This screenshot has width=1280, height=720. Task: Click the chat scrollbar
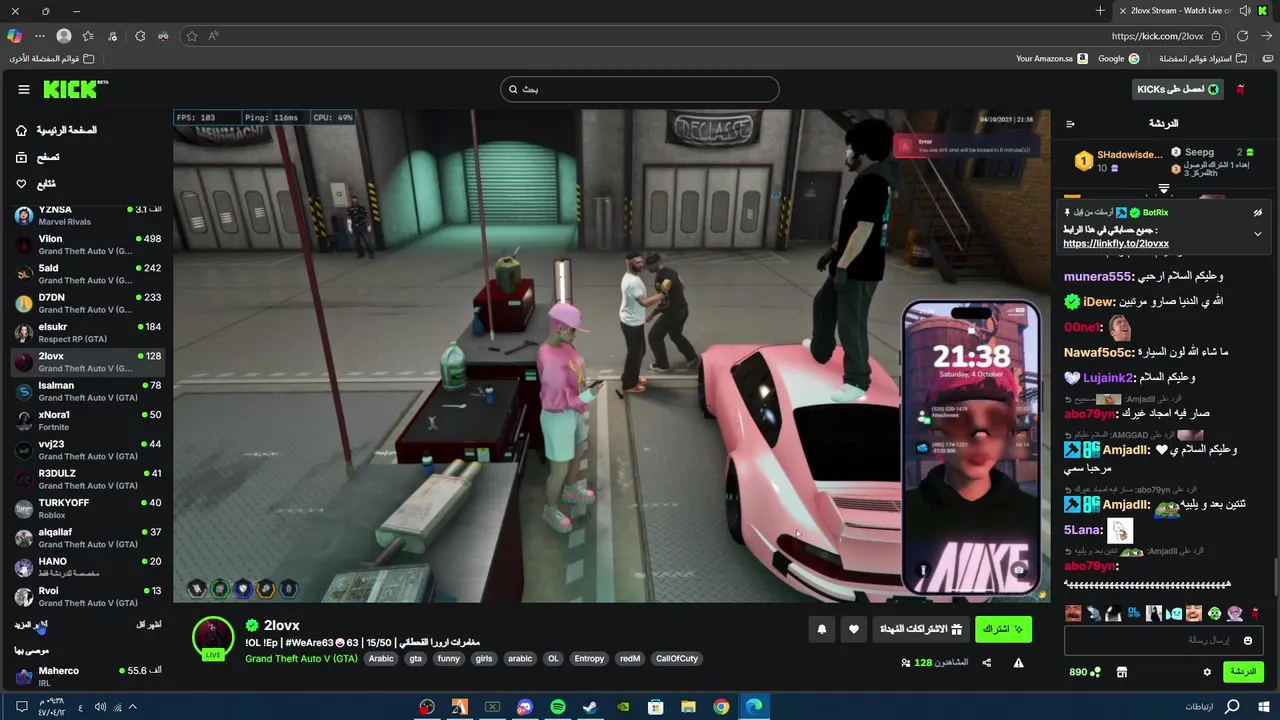[1274, 578]
